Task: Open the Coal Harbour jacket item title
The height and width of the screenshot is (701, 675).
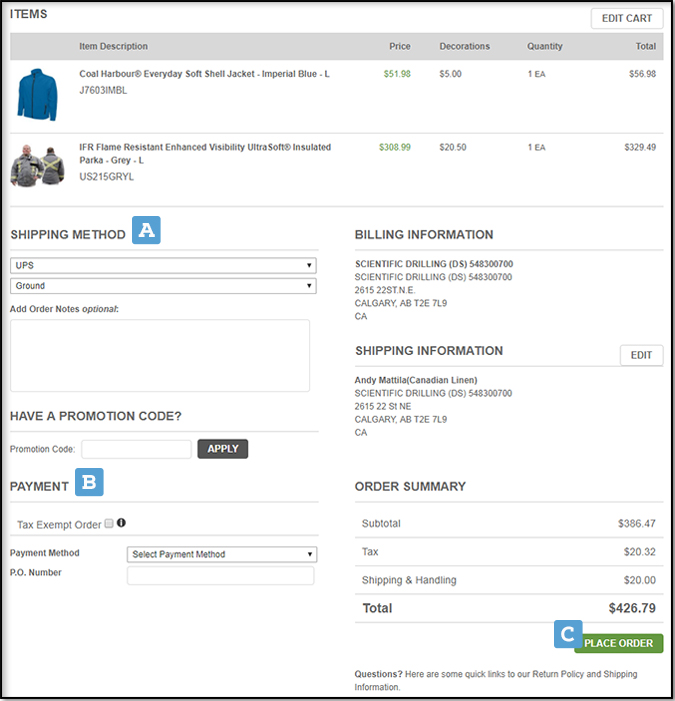Action: tap(204, 74)
